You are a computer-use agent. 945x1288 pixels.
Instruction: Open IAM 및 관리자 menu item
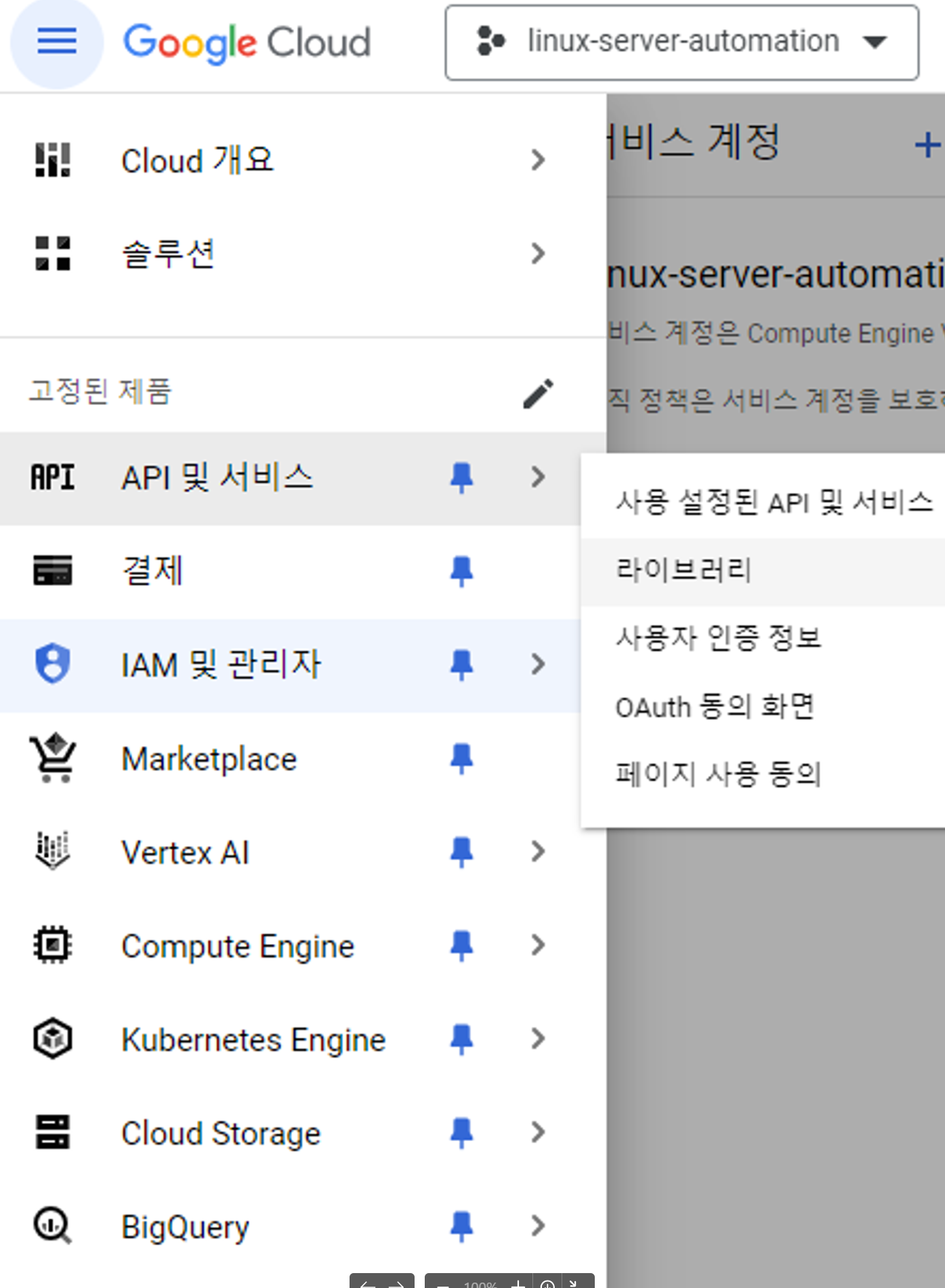tap(221, 664)
